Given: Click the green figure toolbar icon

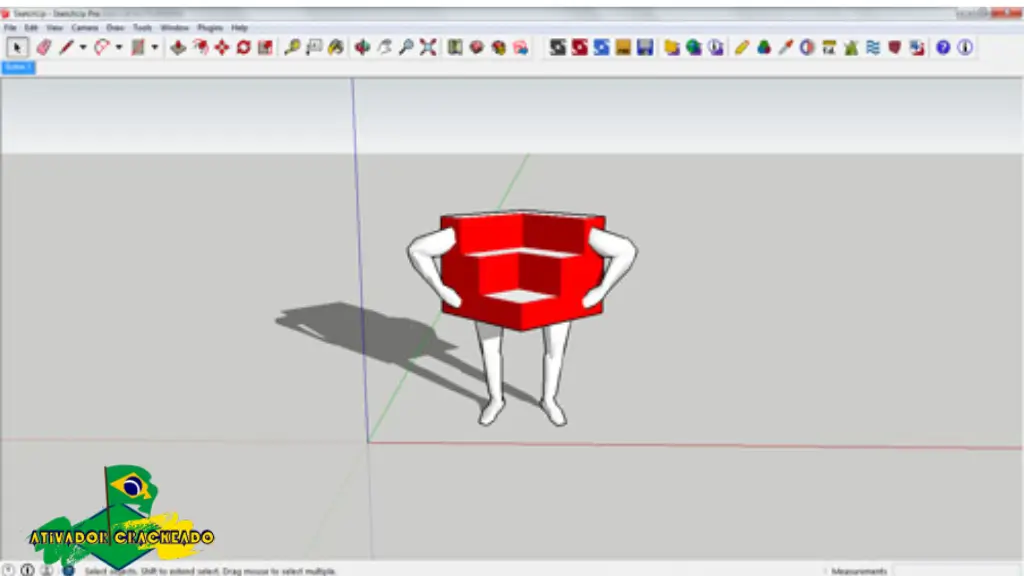Looking at the screenshot, I should (x=851, y=47).
